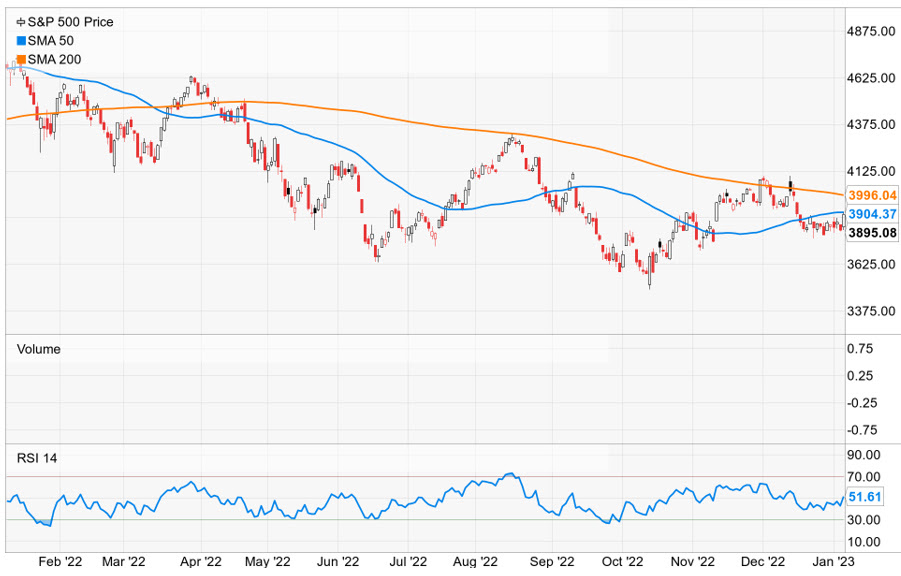Image resolution: width=901 pixels, height=576 pixels.
Task: Click the black 3895.08 last price tag
Action: [873, 232]
